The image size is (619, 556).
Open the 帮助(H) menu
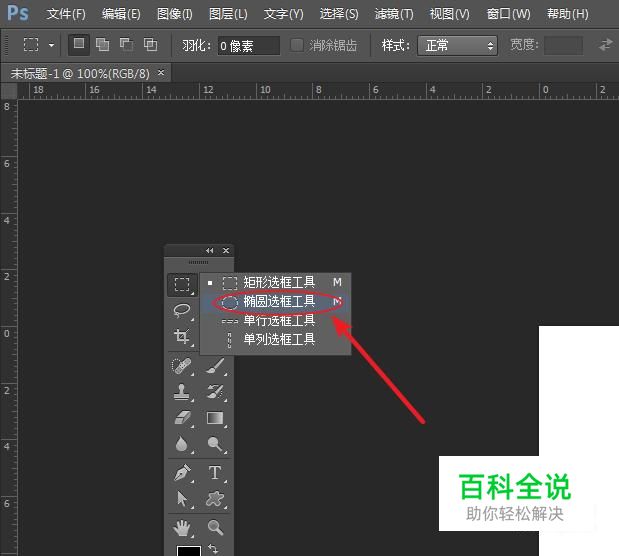568,14
